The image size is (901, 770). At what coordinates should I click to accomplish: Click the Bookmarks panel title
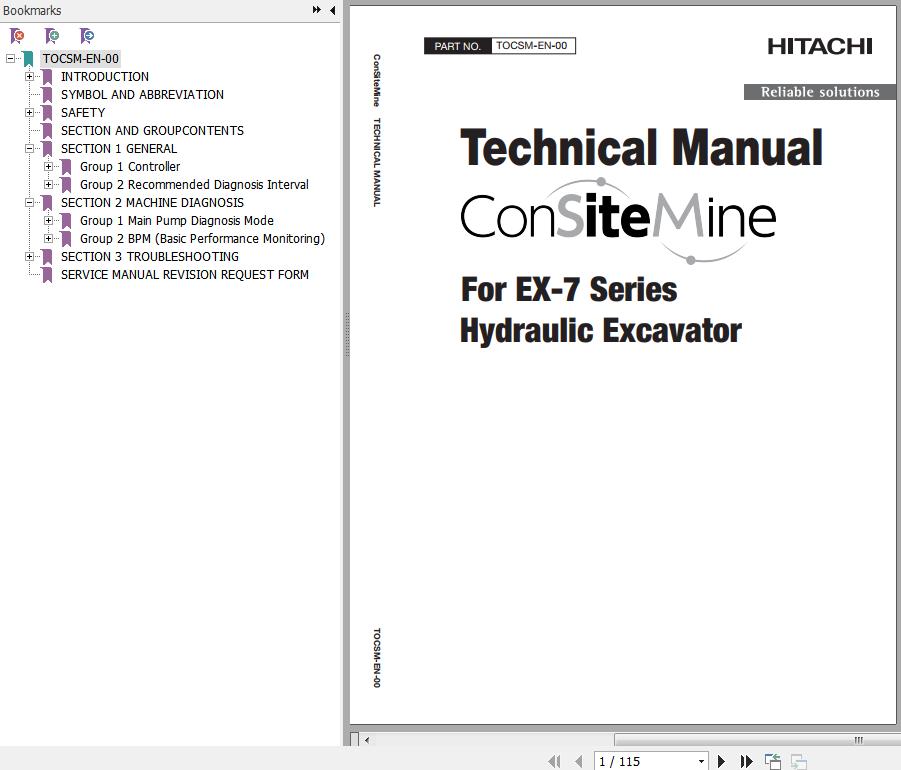click(32, 10)
